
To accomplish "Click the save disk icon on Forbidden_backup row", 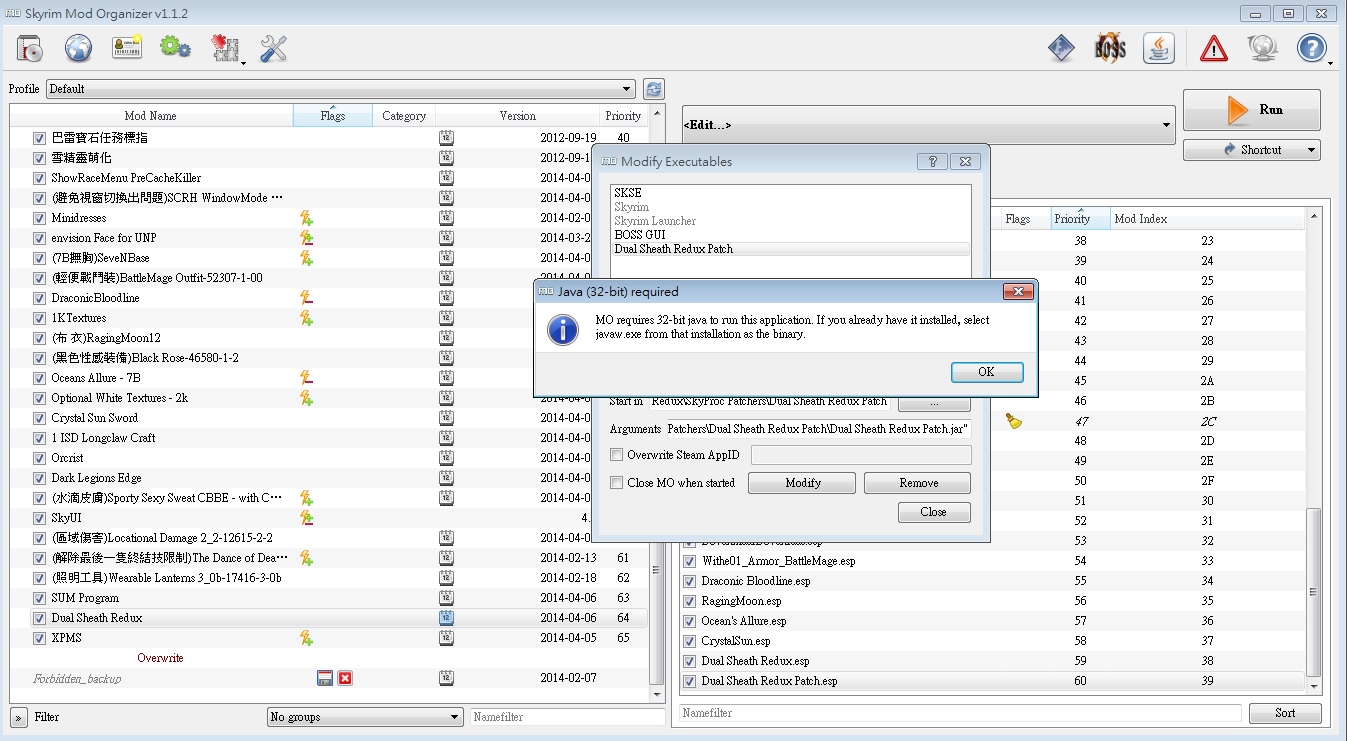I will (325, 678).
